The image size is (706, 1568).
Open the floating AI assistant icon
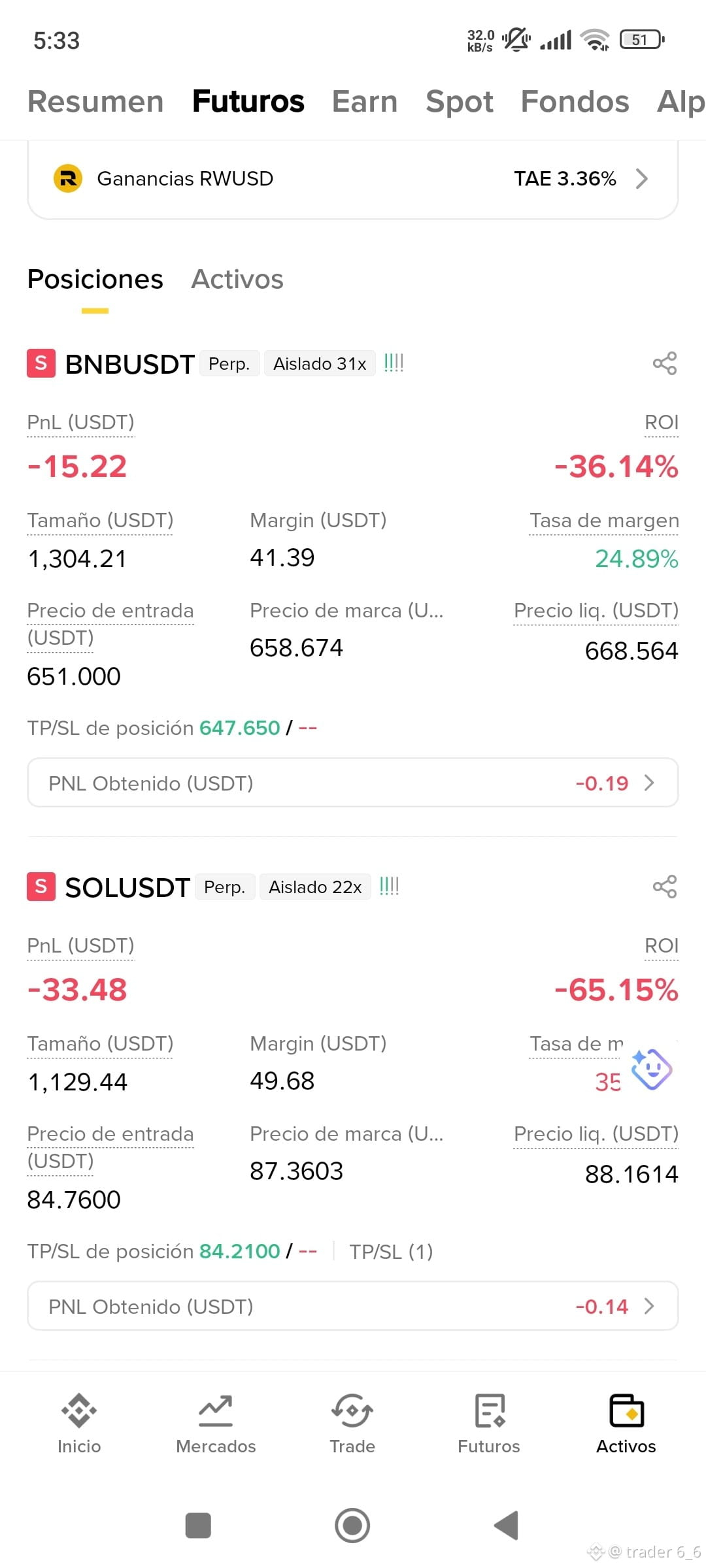(x=651, y=1069)
